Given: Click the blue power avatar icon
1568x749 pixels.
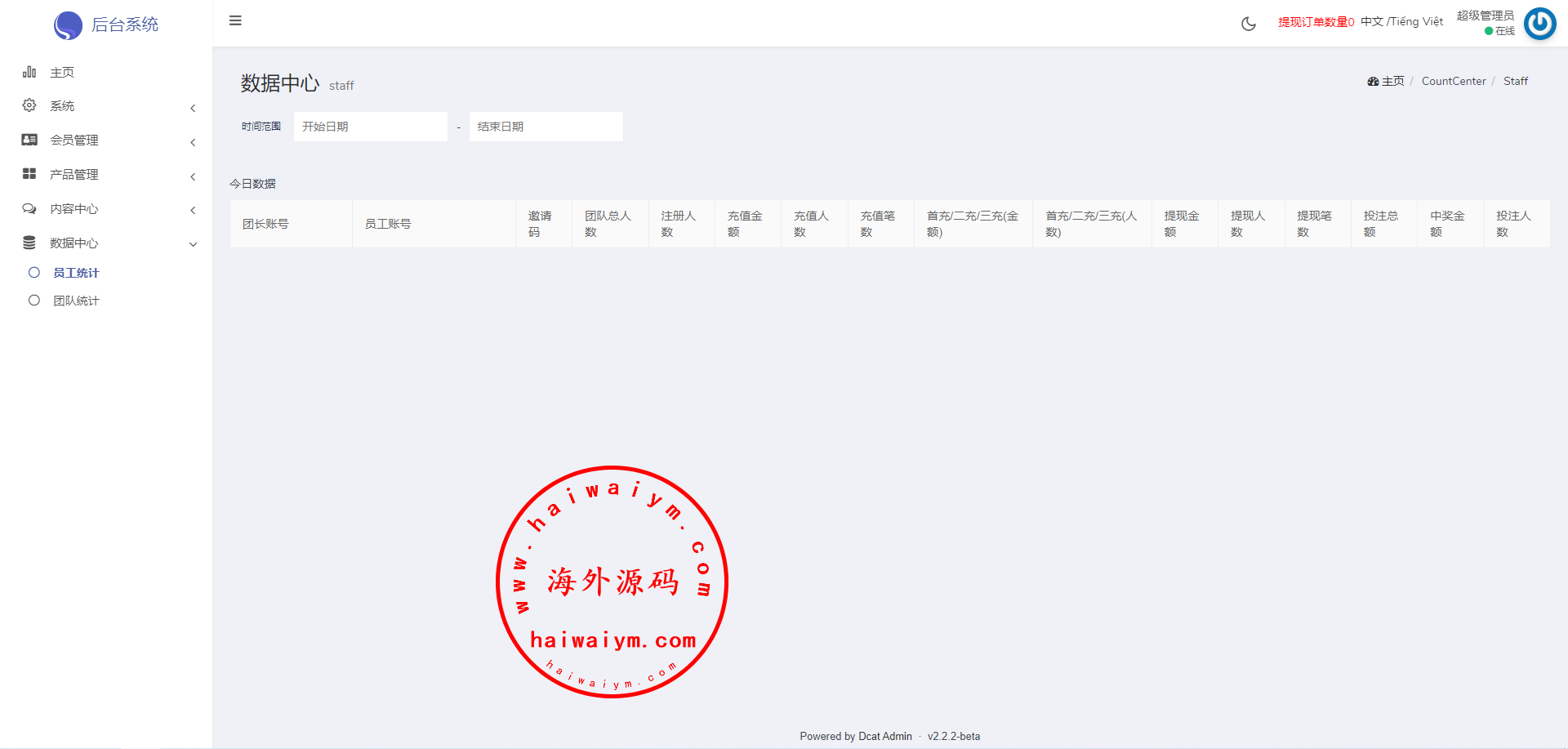Looking at the screenshot, I should 1539,24.
